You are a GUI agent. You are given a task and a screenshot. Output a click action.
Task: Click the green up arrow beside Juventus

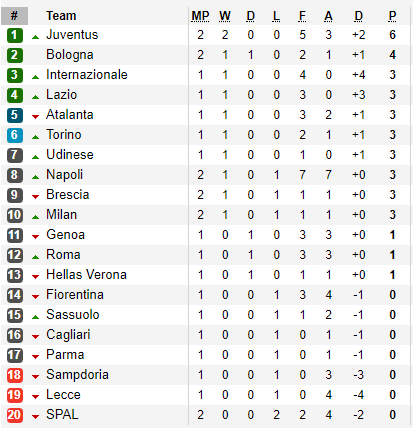point(35,37)
